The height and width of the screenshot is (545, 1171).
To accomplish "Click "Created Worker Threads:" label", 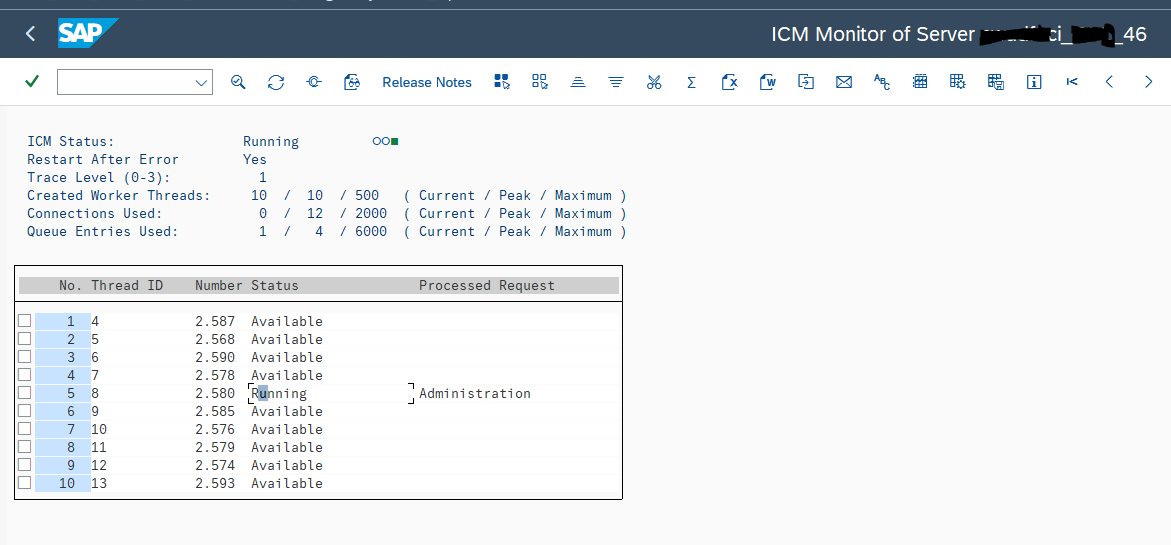I will (x=119, y=196).
